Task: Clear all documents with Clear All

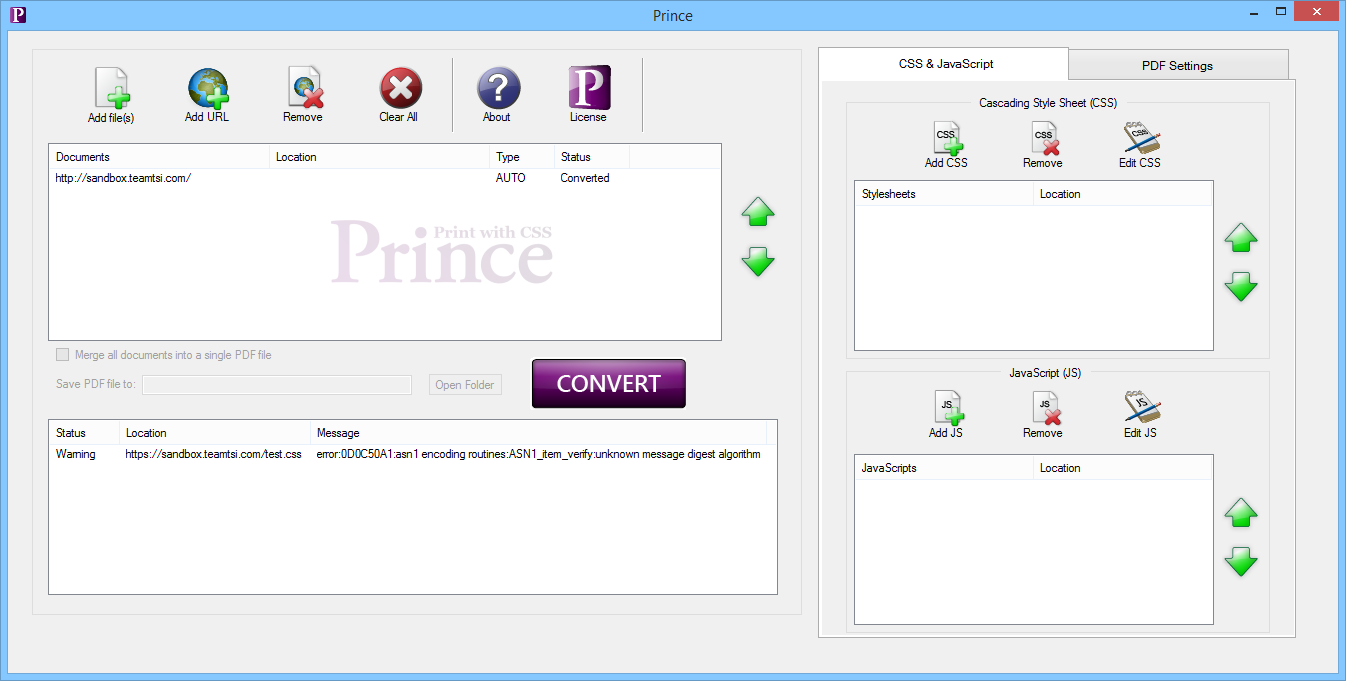Action: coord(399,90)
